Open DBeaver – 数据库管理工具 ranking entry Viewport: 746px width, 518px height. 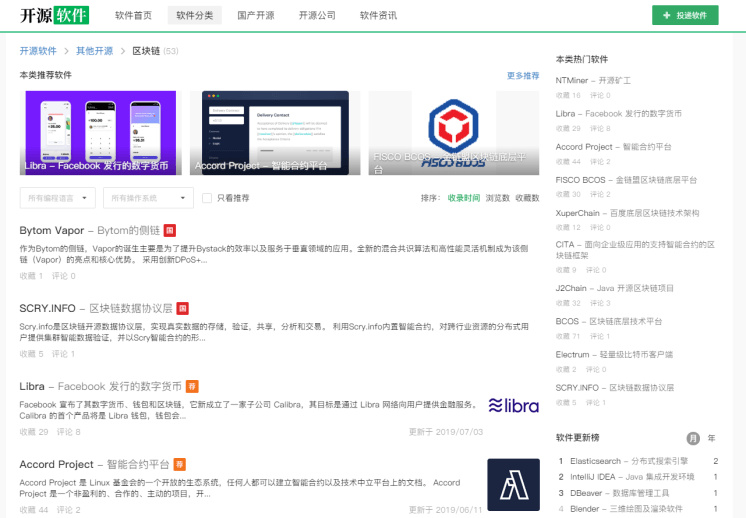pos(619,493)
